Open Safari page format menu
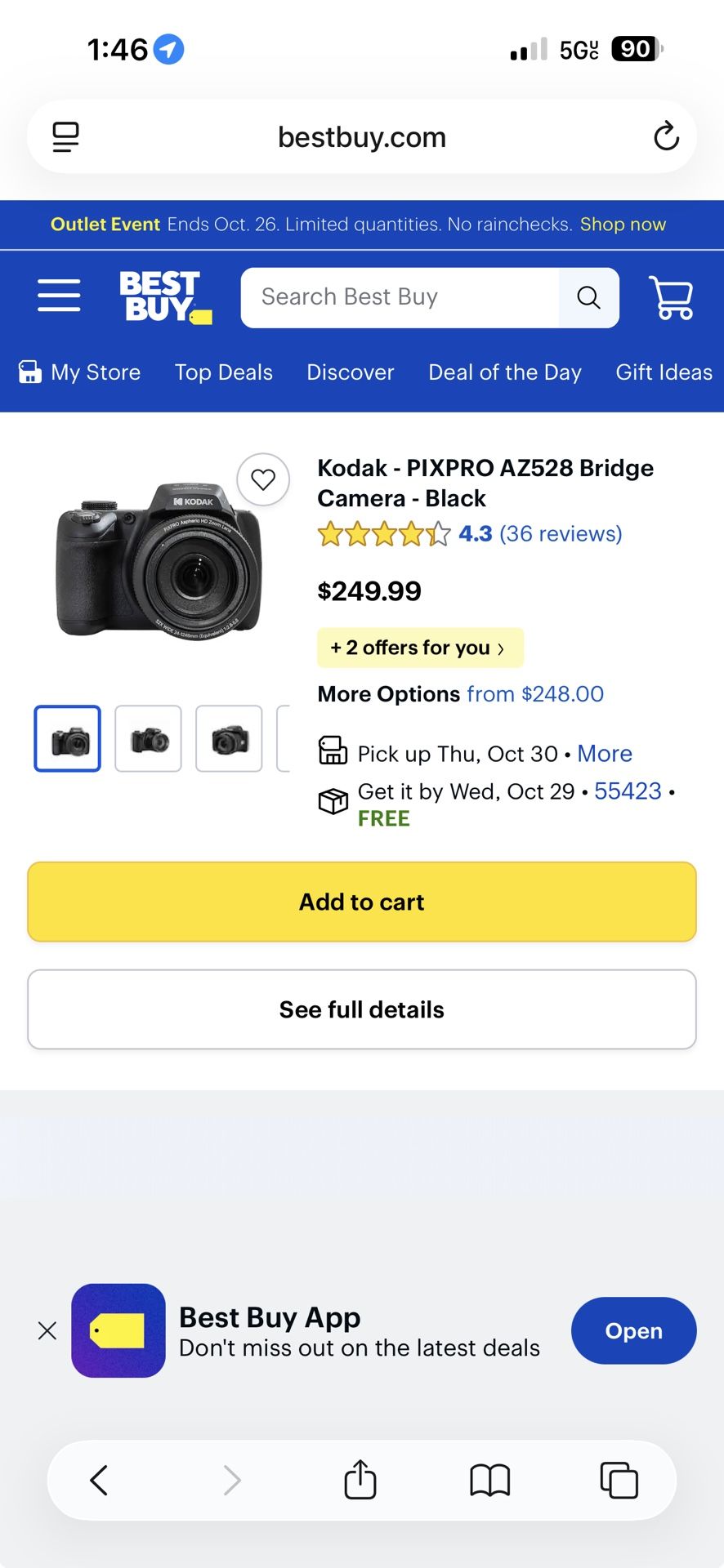The width and height of the screenshot is (724, 1568). tap(65, 136)
